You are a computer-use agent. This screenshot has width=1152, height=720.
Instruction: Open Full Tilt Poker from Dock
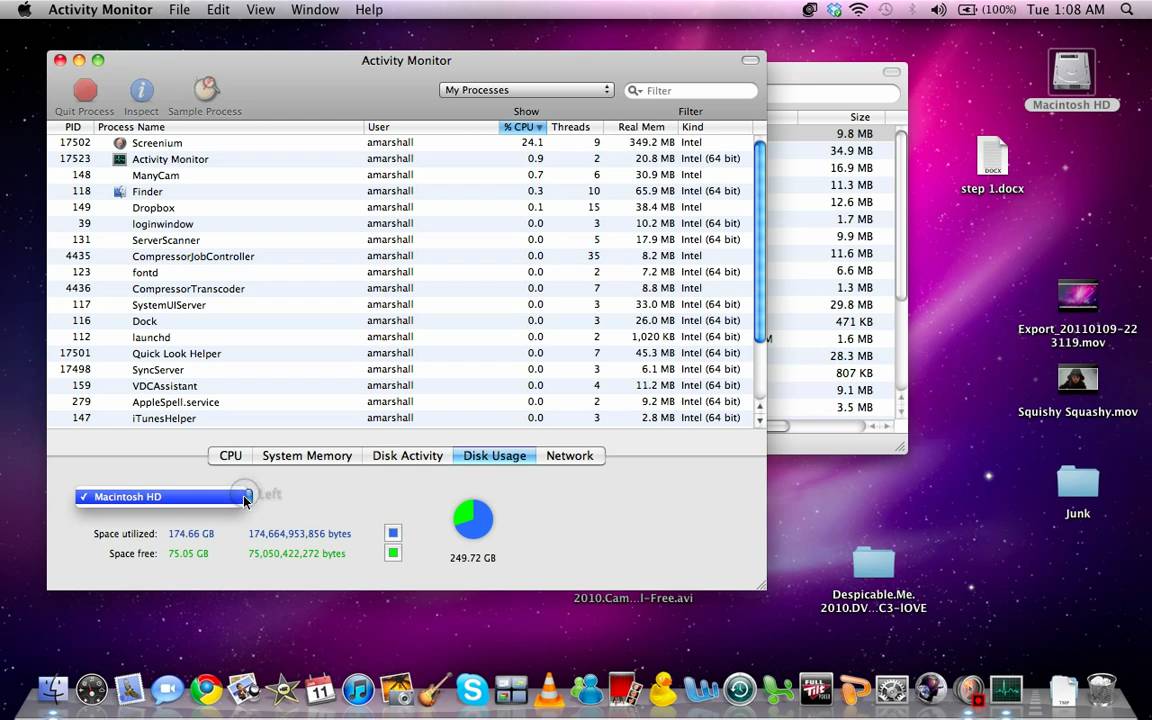click(x=816, y=689)
